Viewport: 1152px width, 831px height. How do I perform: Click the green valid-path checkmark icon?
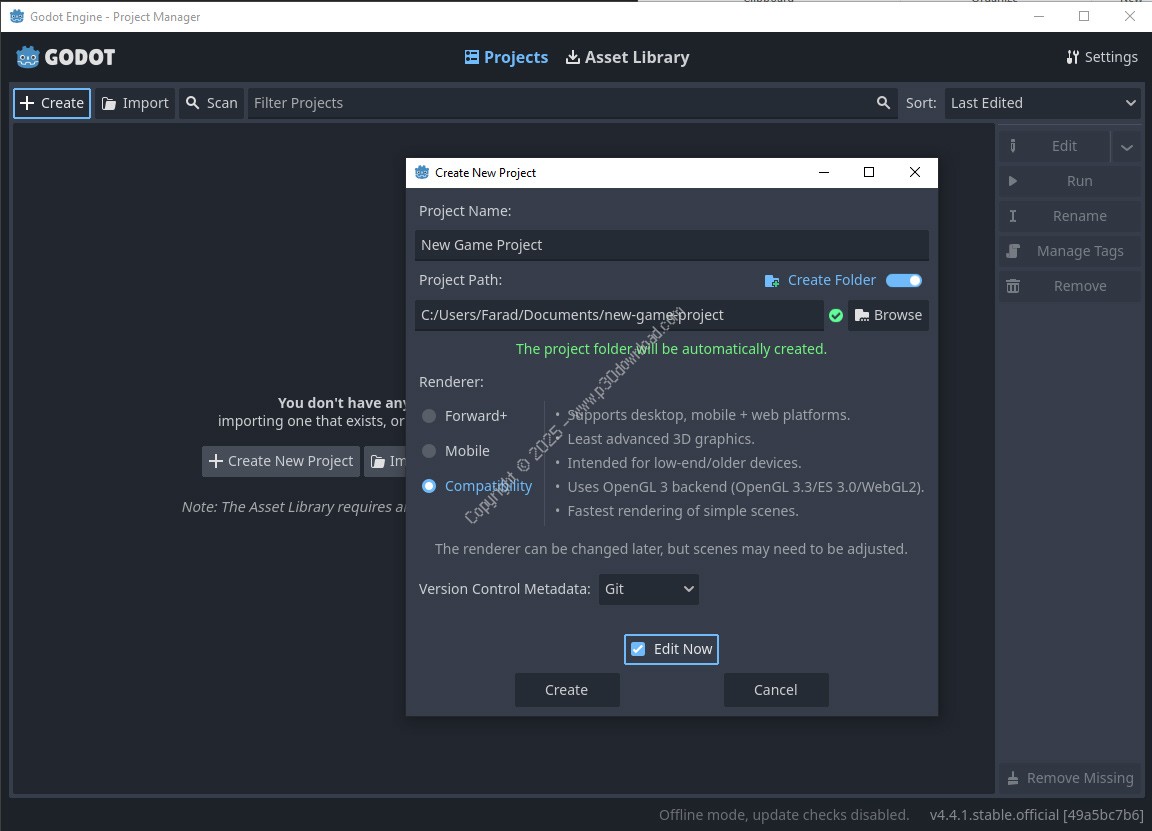point(835,315)
